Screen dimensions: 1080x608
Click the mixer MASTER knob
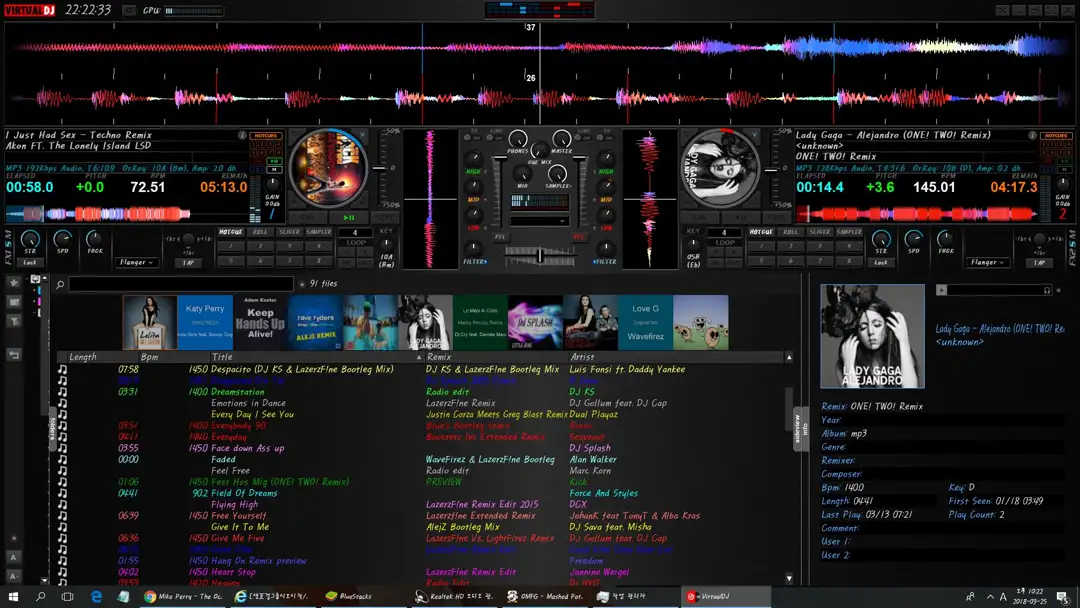pos(561,139)
